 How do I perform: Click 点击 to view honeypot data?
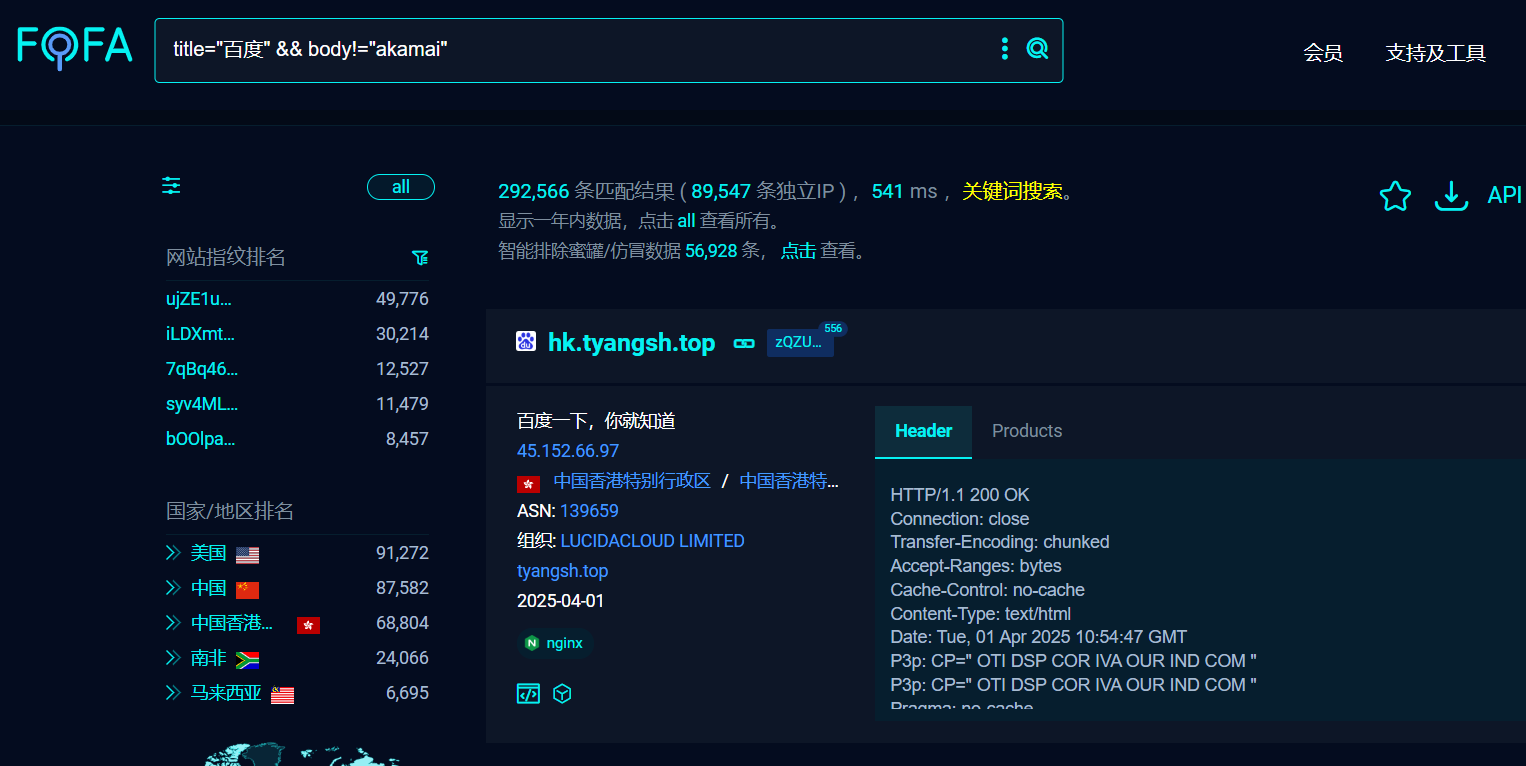click(x=799, y=251)
